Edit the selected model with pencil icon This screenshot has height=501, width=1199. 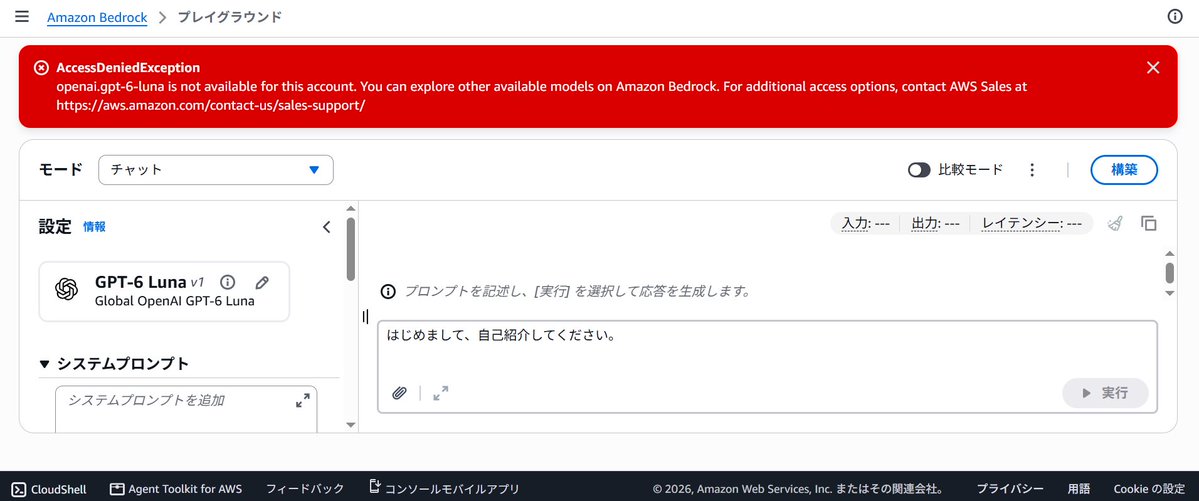(262, 281)
